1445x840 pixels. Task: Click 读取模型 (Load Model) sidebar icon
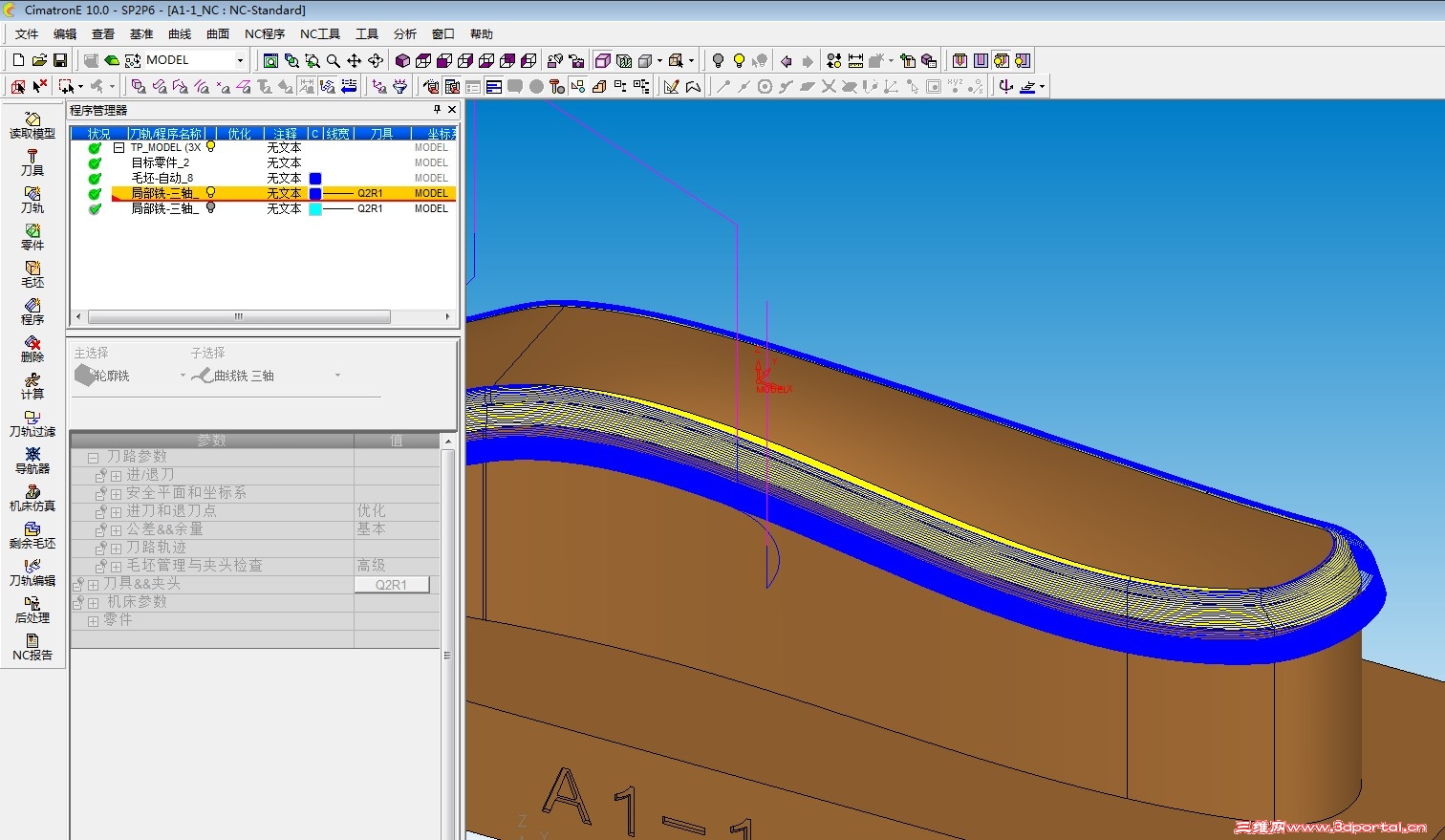pyautogui.click(x=32, y=124)
